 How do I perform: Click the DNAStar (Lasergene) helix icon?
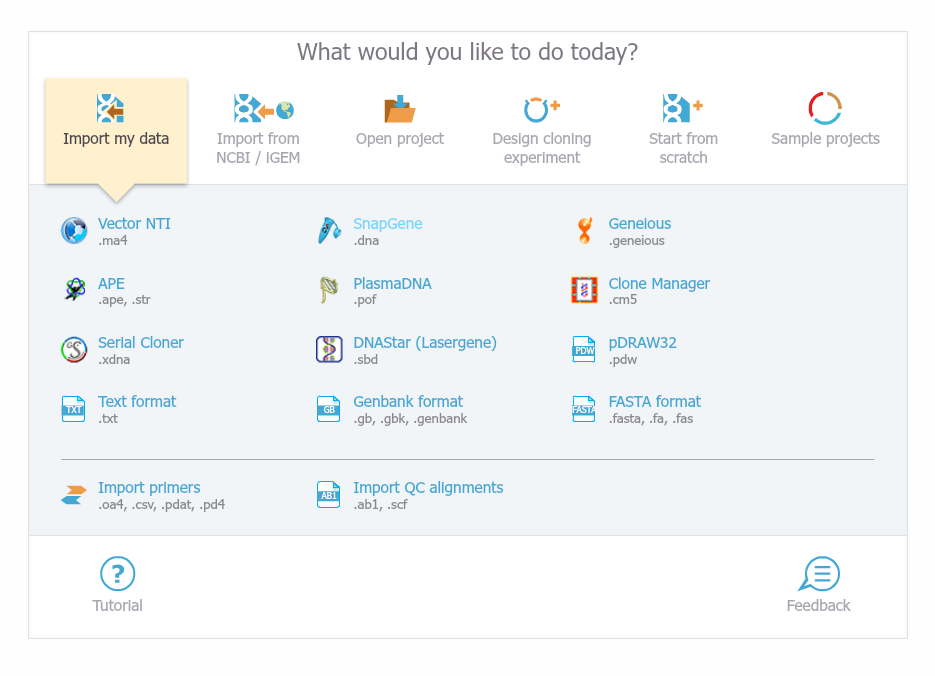[329, 350]
